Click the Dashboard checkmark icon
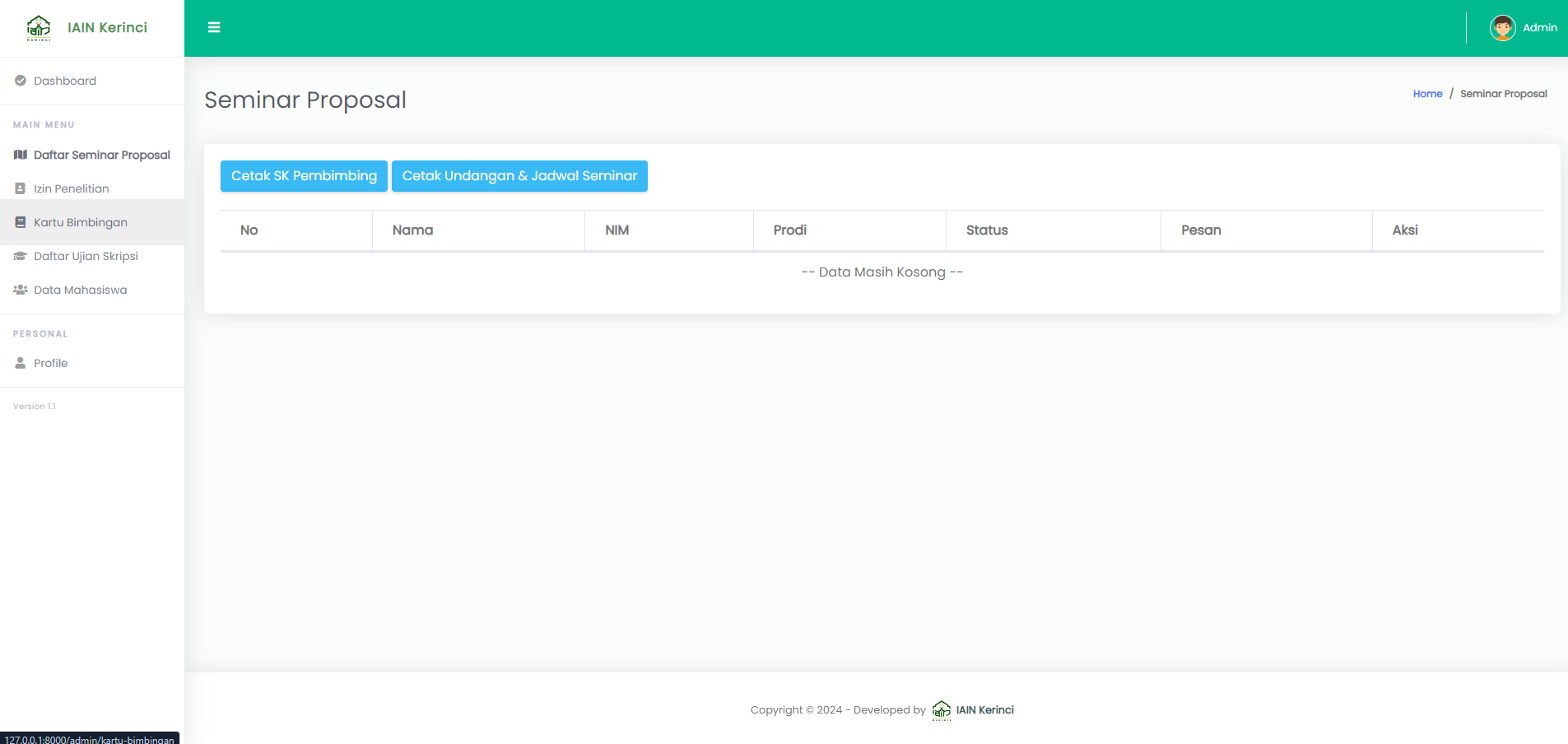The height and width of the screenshot is (744, 1568). click(x=21, y=81)
